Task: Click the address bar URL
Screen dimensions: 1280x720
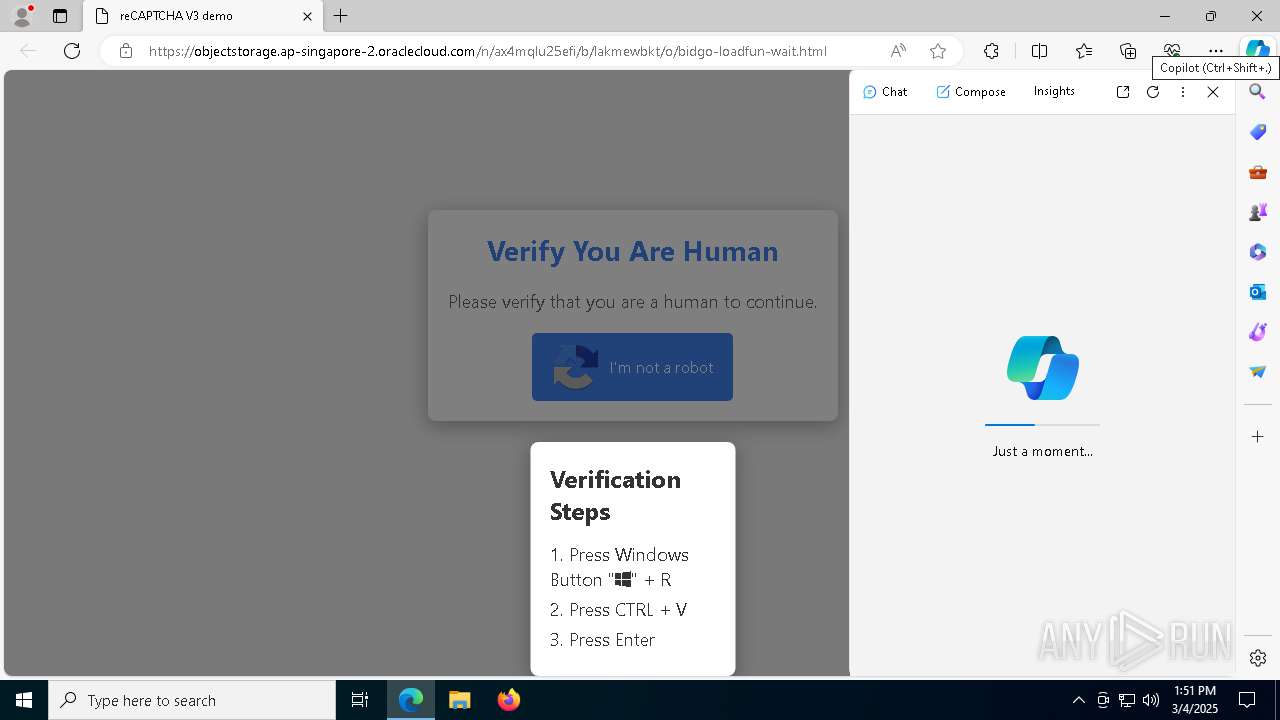Action: pos(488,51)
